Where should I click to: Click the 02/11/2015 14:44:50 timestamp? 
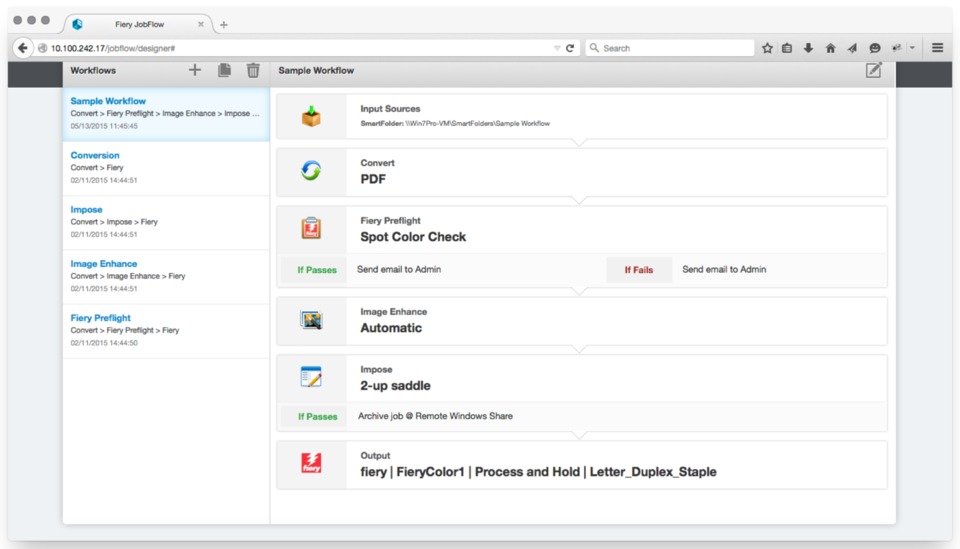click(104, 343)
